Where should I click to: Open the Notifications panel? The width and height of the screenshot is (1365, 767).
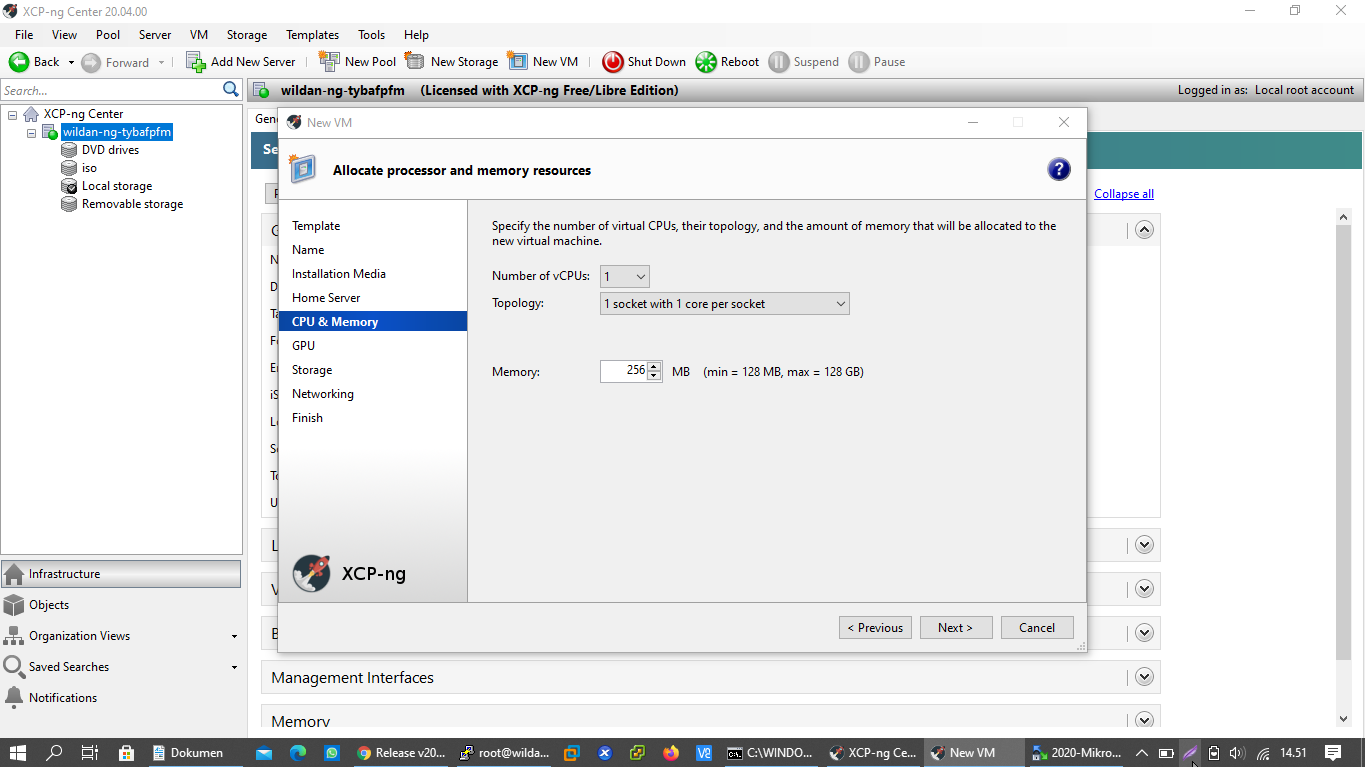[121, 698]
